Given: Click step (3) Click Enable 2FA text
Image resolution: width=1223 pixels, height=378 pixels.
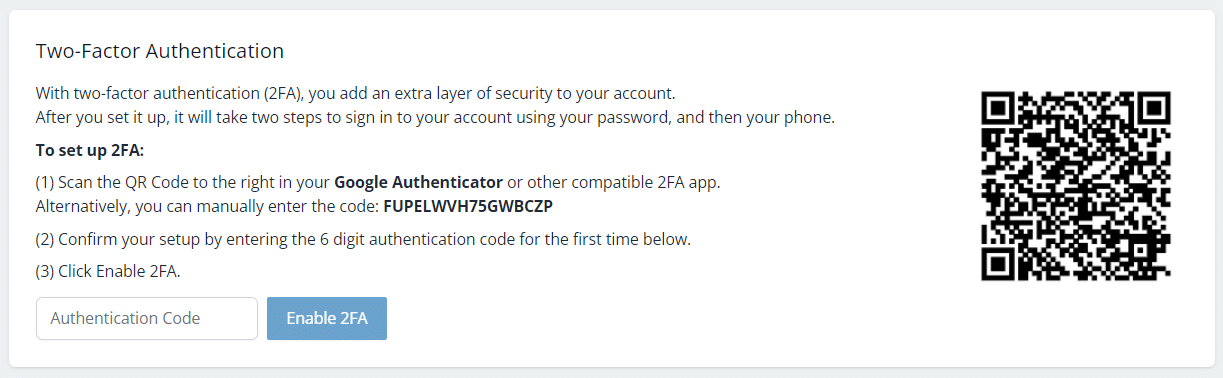Looking at the screenshot, I should 108,271.
